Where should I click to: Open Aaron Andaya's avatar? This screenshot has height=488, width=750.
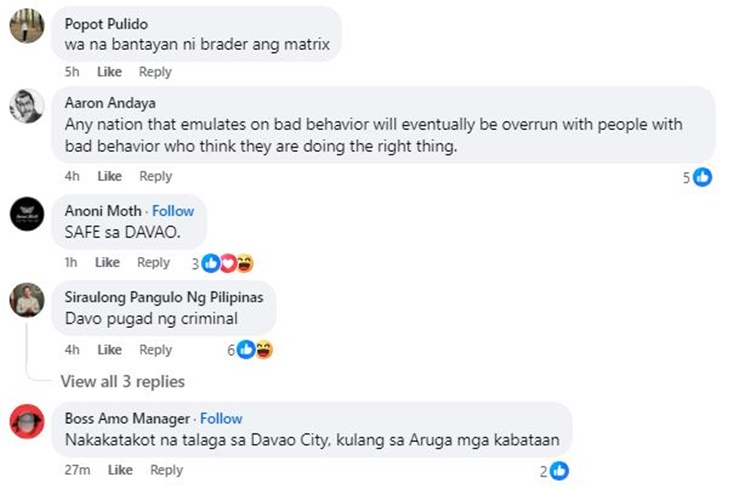[27, 106]
